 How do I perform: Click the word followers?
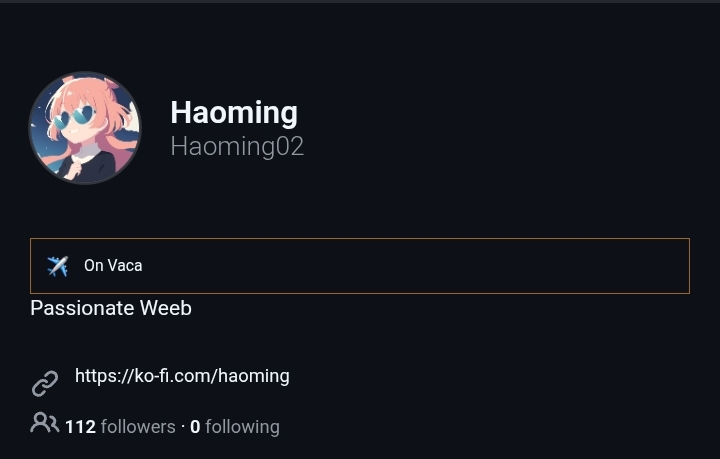click(138, 427)
